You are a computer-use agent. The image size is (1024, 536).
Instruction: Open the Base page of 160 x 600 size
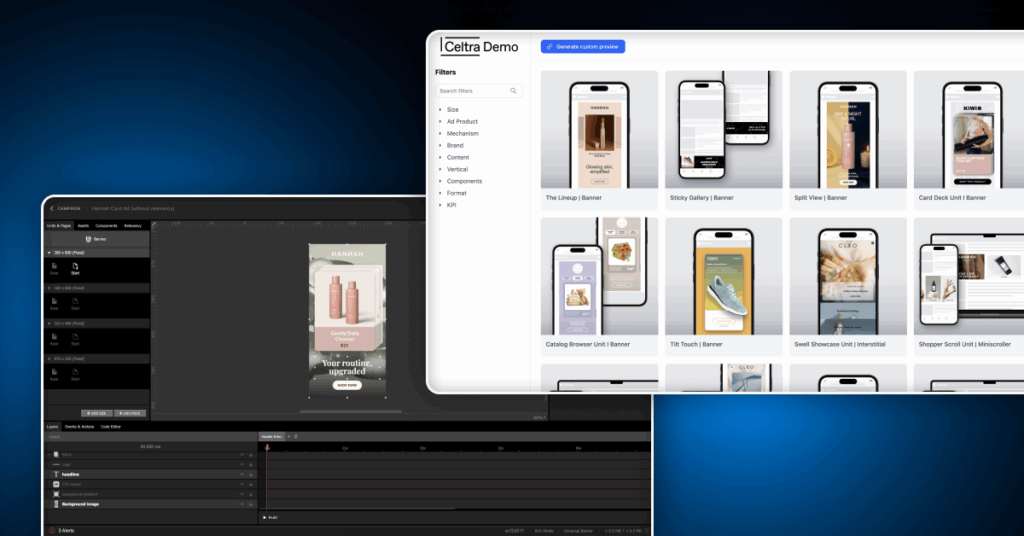click(x=54, y=302)
